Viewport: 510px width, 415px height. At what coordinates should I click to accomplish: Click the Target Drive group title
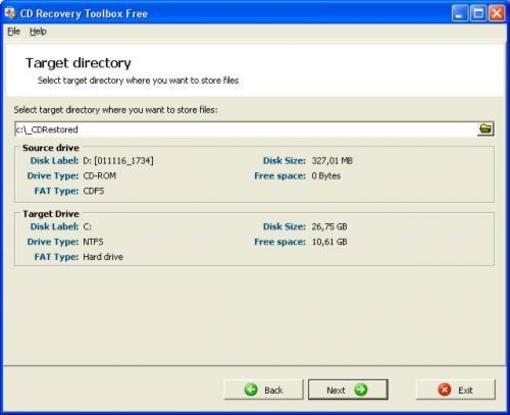pos(51,214)
